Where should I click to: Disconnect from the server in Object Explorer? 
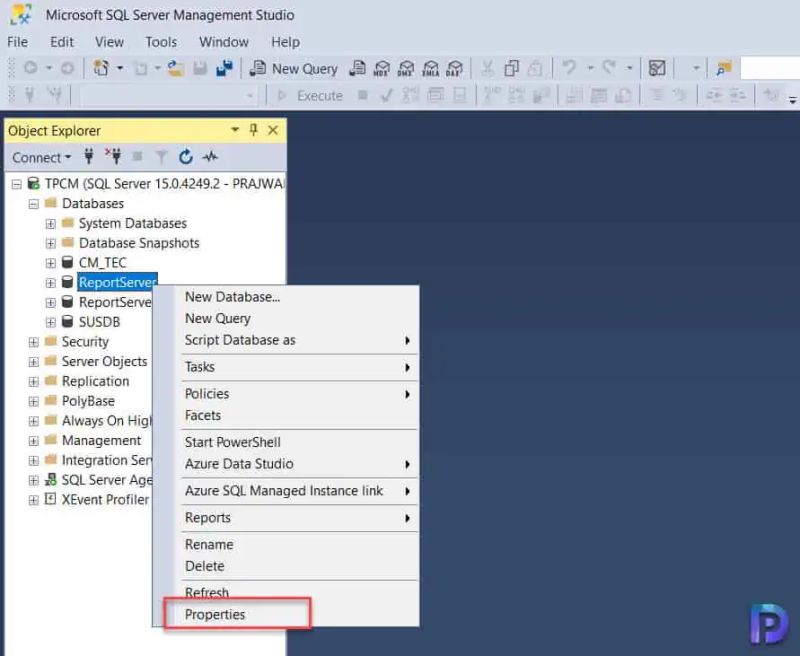[116, 157]
